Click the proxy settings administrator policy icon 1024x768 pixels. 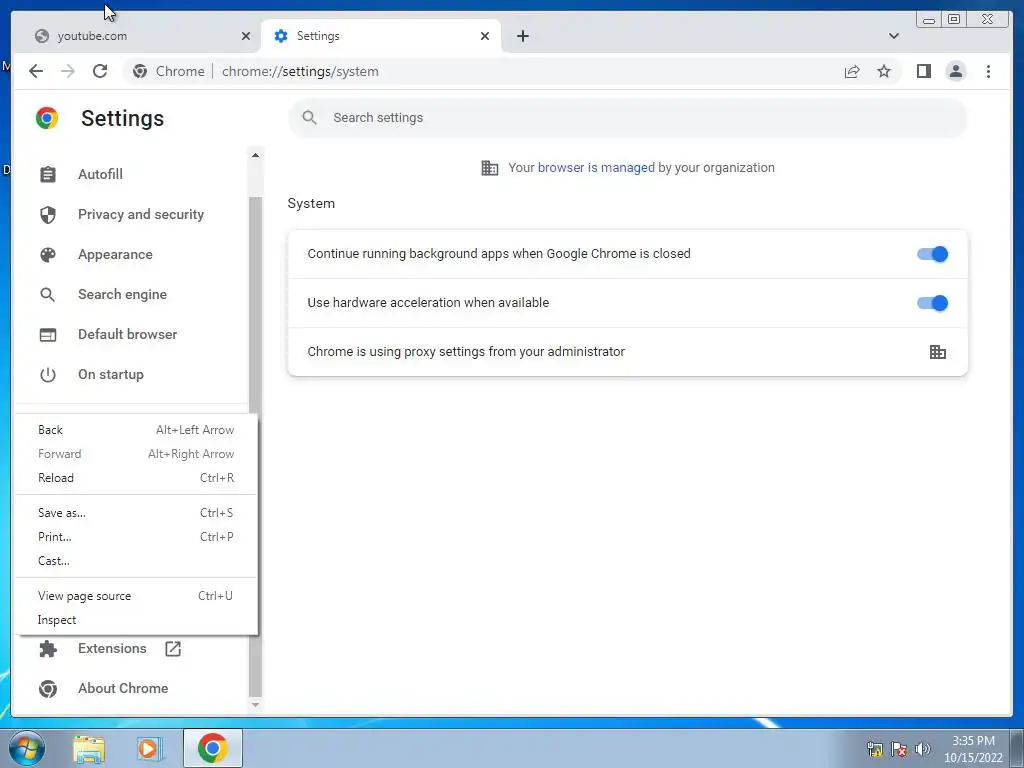tap(937, 352)
